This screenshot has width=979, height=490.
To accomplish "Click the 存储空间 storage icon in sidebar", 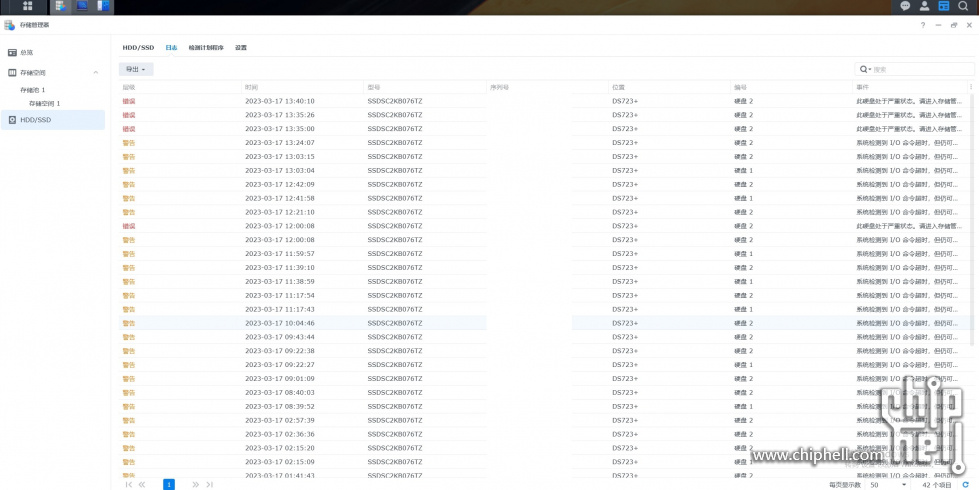I will pos(12,72).
